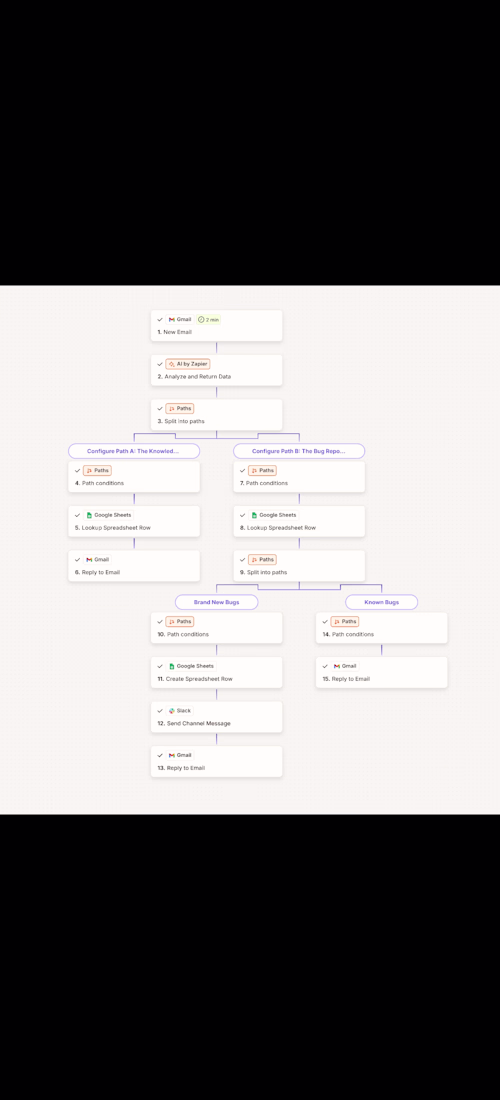The image size is (500, 1100).
Task: Click the Paths badge in step 14
Action: click(x=345, y=622)
